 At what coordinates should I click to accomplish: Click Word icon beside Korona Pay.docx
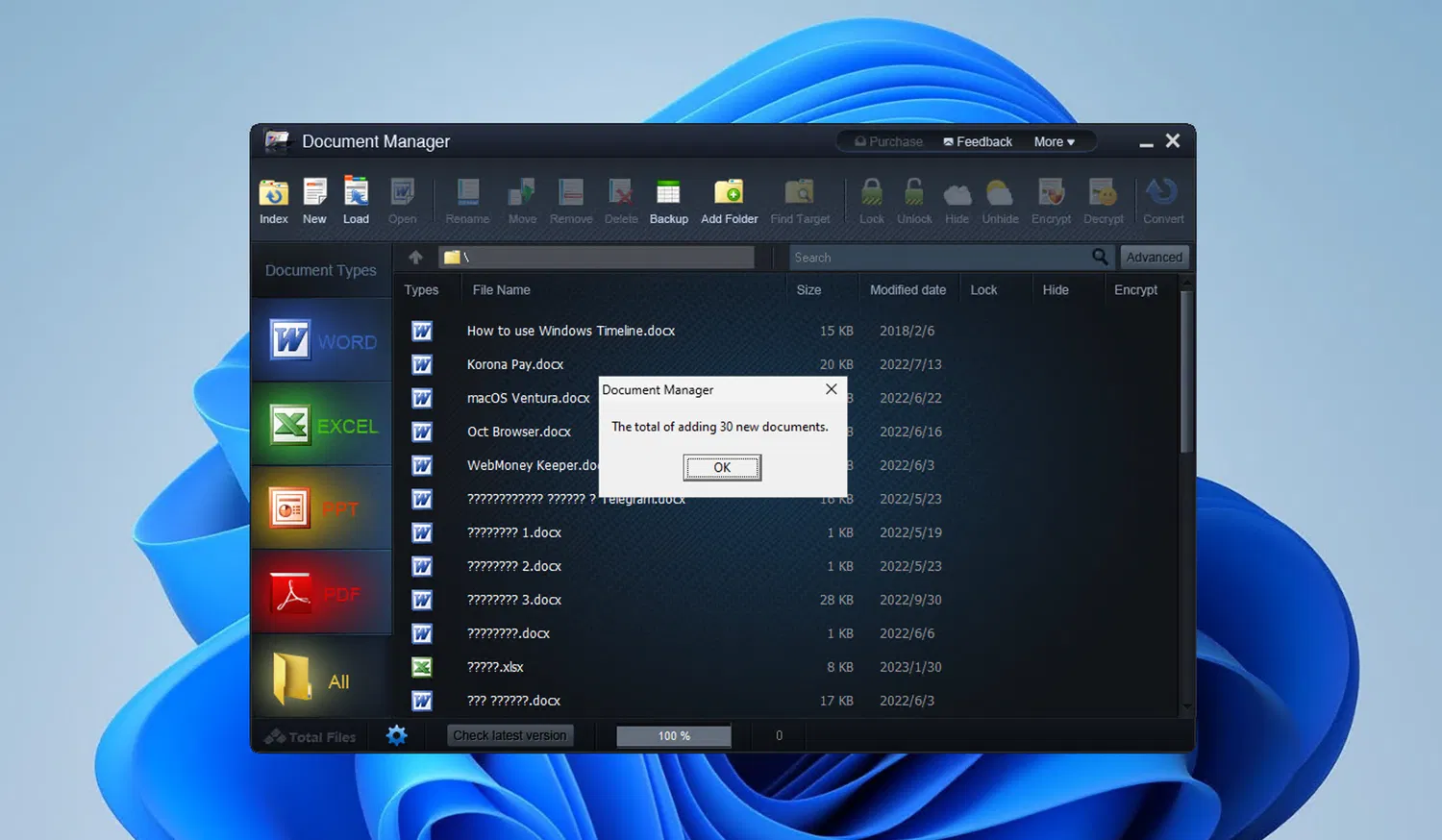pos(421,364)
